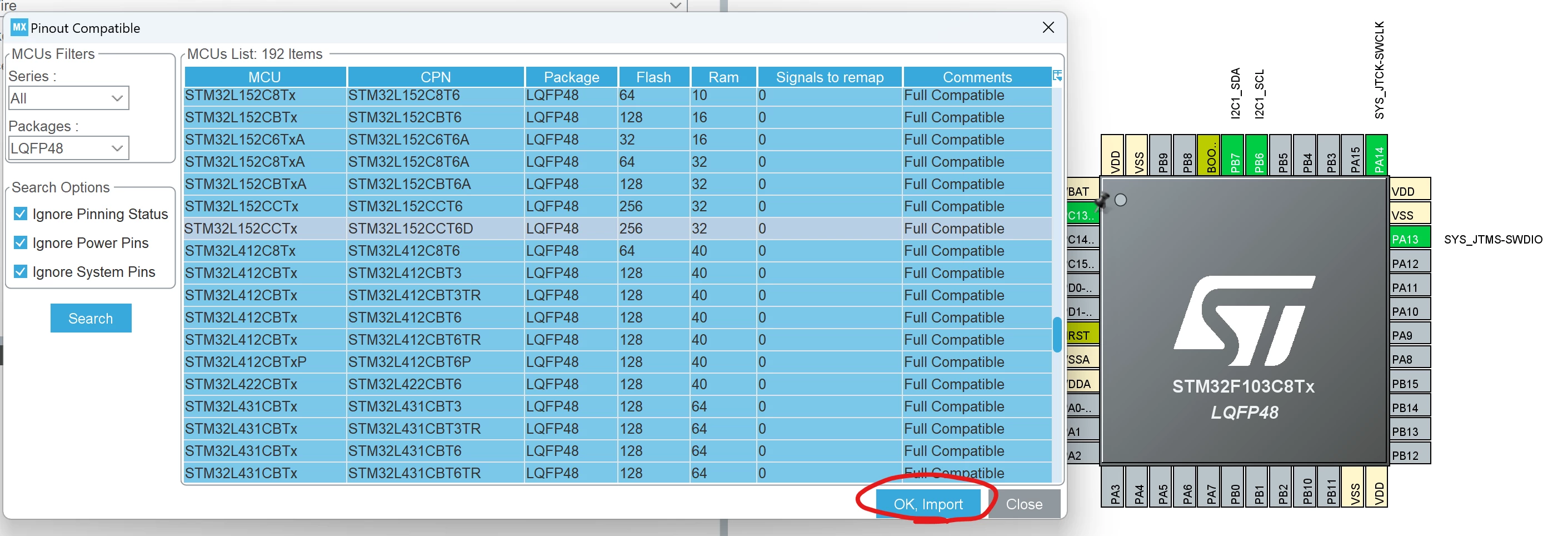Uncheck Ignore Power Pins
Screen dimensions: 1568x536
pyautogui.click(x=21, y=242)
